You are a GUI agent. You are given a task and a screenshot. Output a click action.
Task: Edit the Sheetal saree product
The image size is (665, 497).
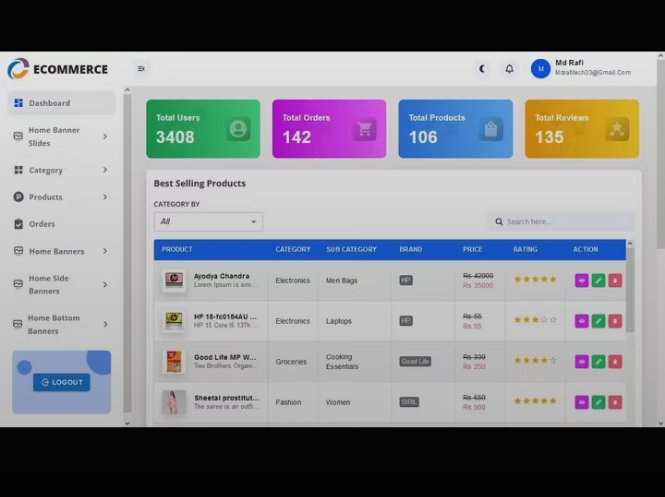click(x=598, y=402)
